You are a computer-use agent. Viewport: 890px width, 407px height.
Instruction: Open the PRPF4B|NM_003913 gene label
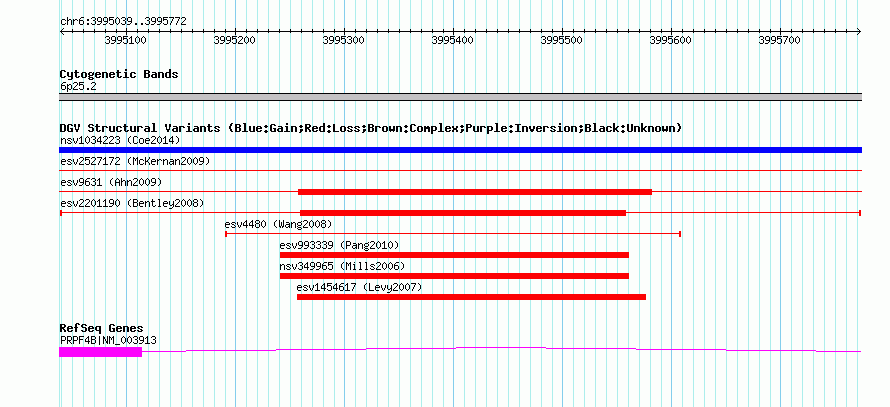click(x=108, y=340)
